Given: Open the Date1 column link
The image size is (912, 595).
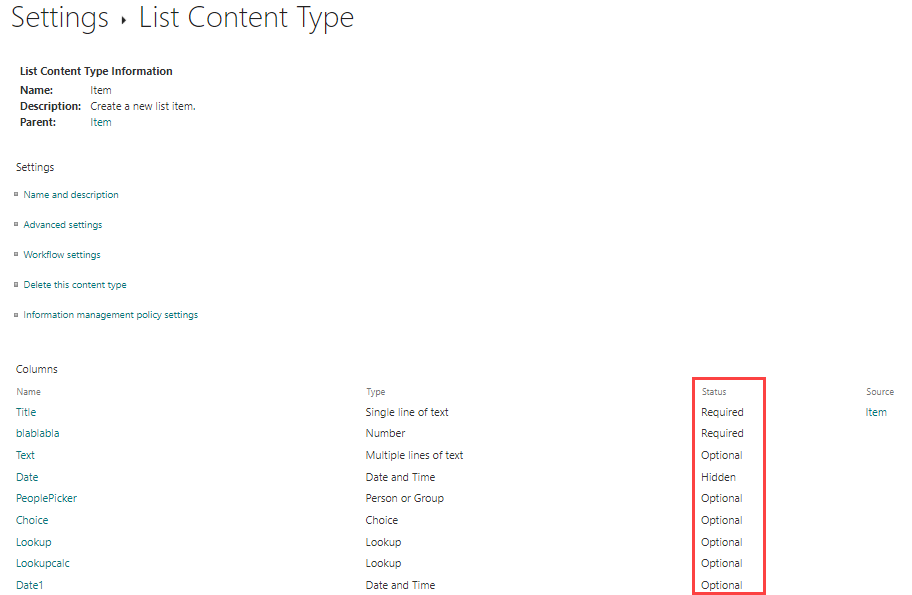Looking at the screenshot, I should tap(30, 586).
